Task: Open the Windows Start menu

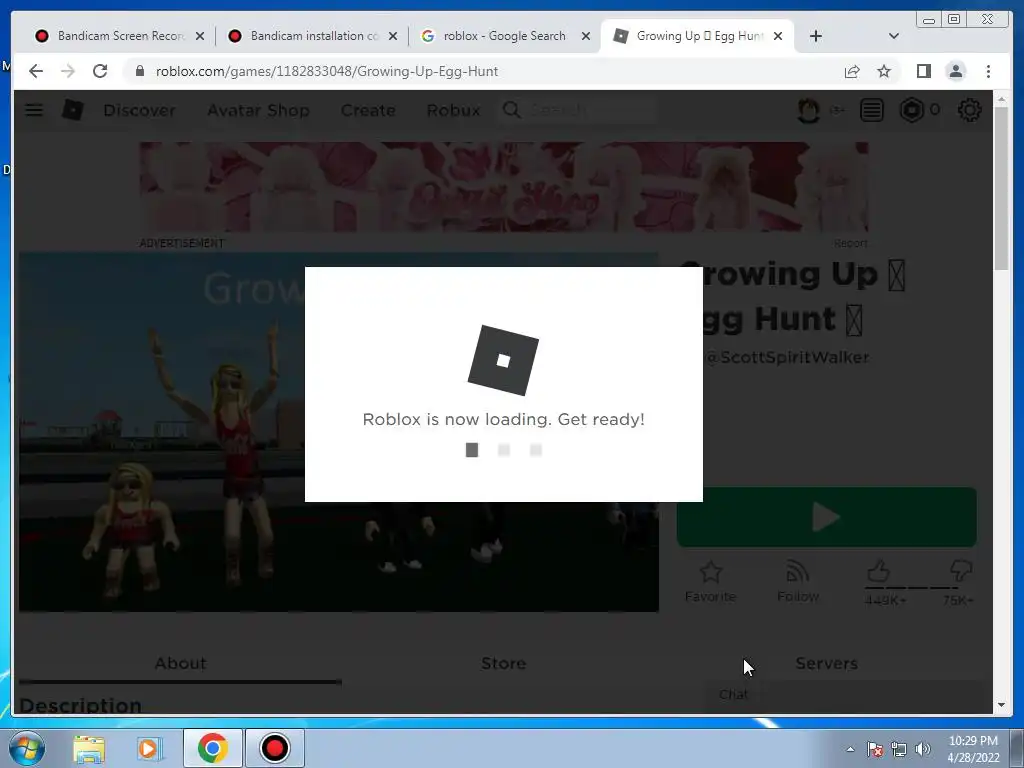Action: coord(27,748)
